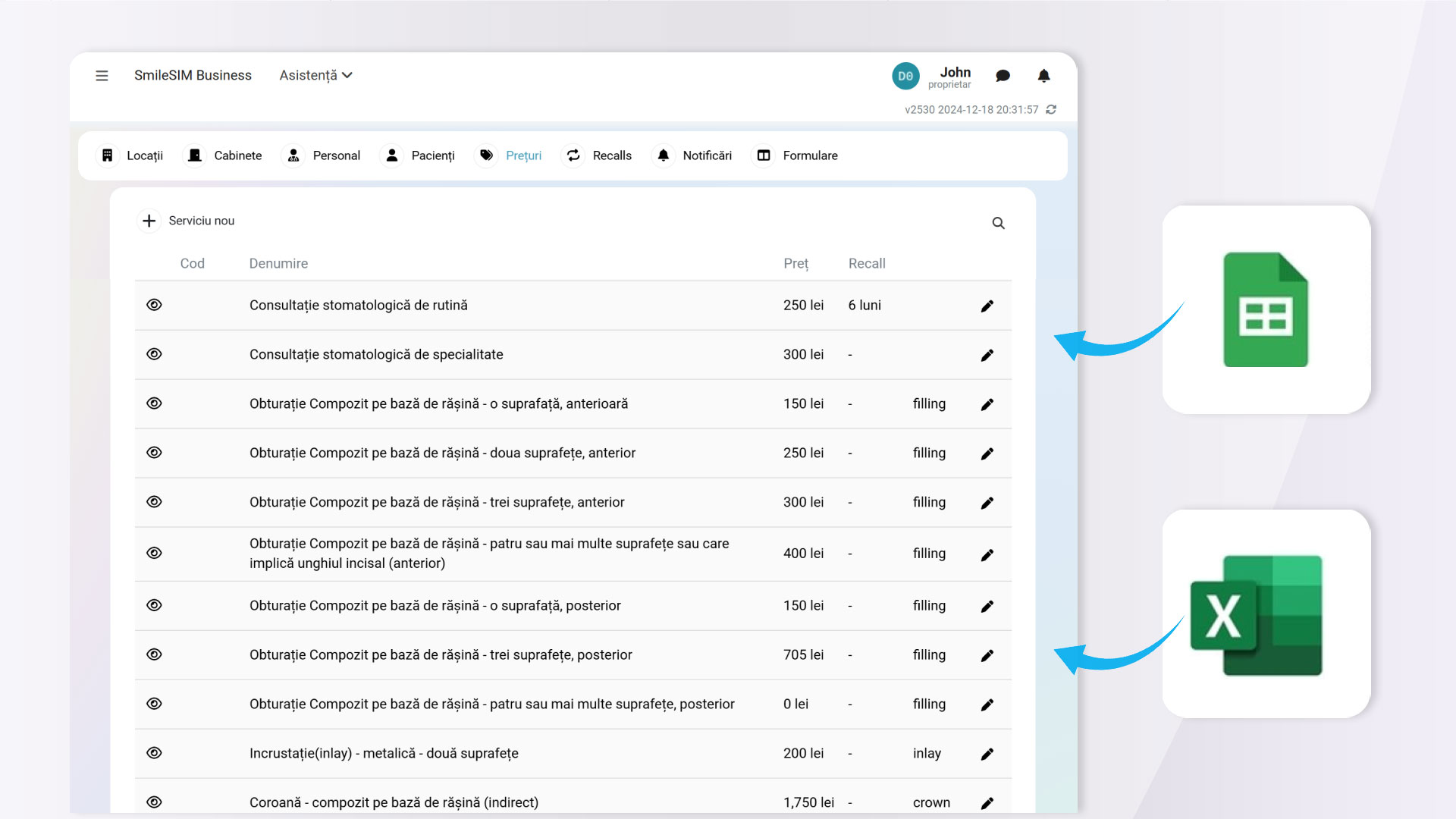This screenshot has height=819, width=1456.
Task: Edit Consultație stomatologică de rutină service
Action: point(987,306)
